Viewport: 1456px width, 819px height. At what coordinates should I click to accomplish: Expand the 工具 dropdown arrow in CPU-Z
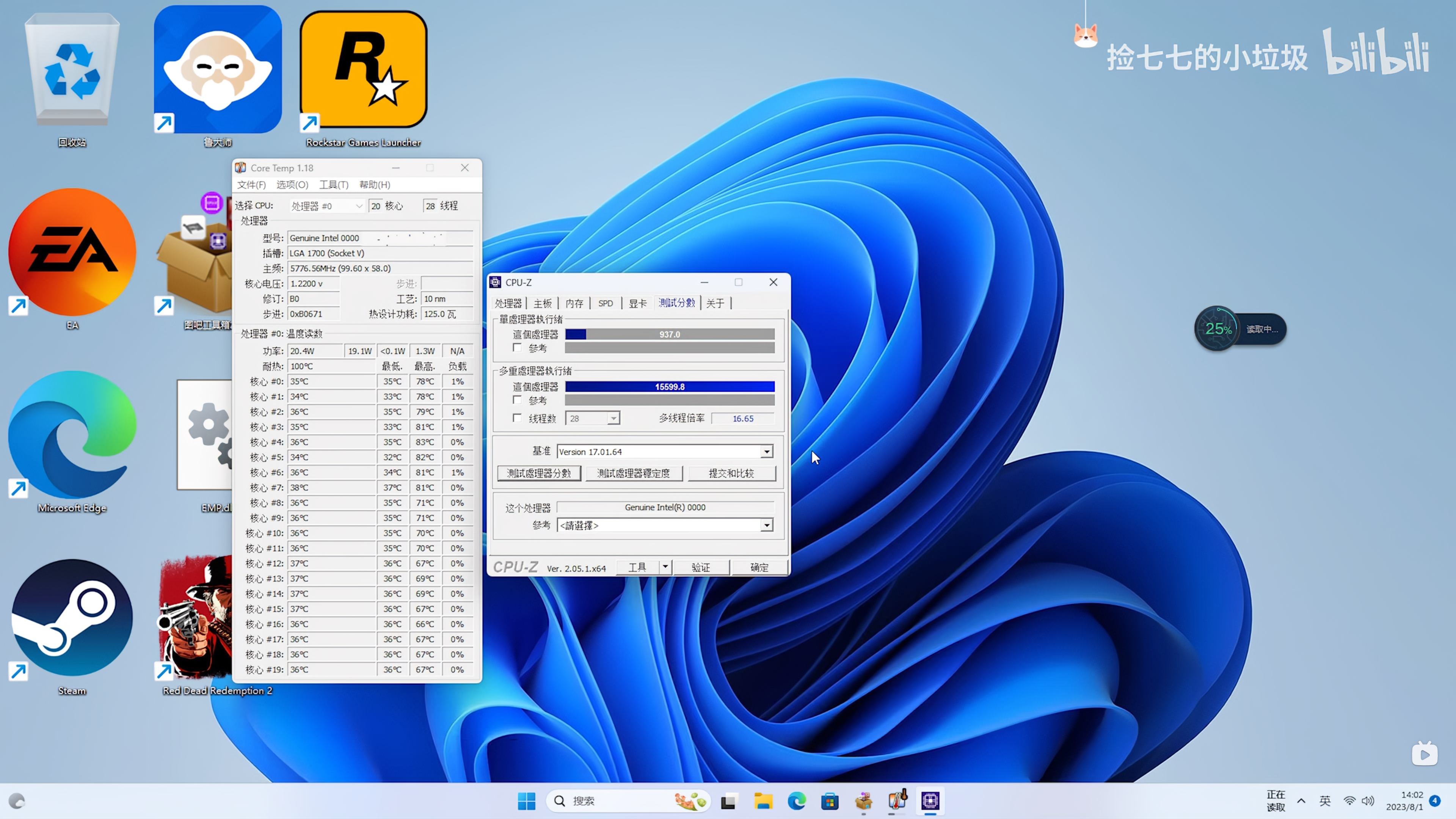point(665,567)
